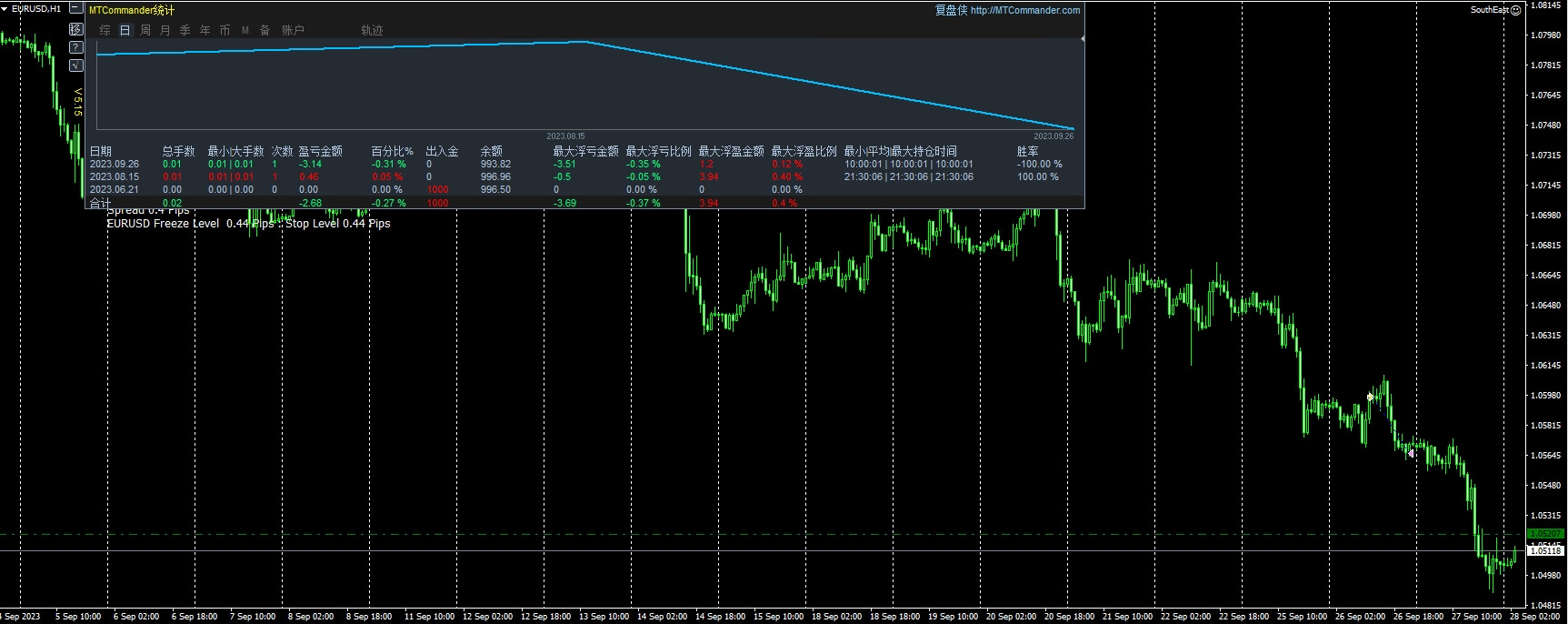Select the 季 quarterly tab

coord(185,30)
